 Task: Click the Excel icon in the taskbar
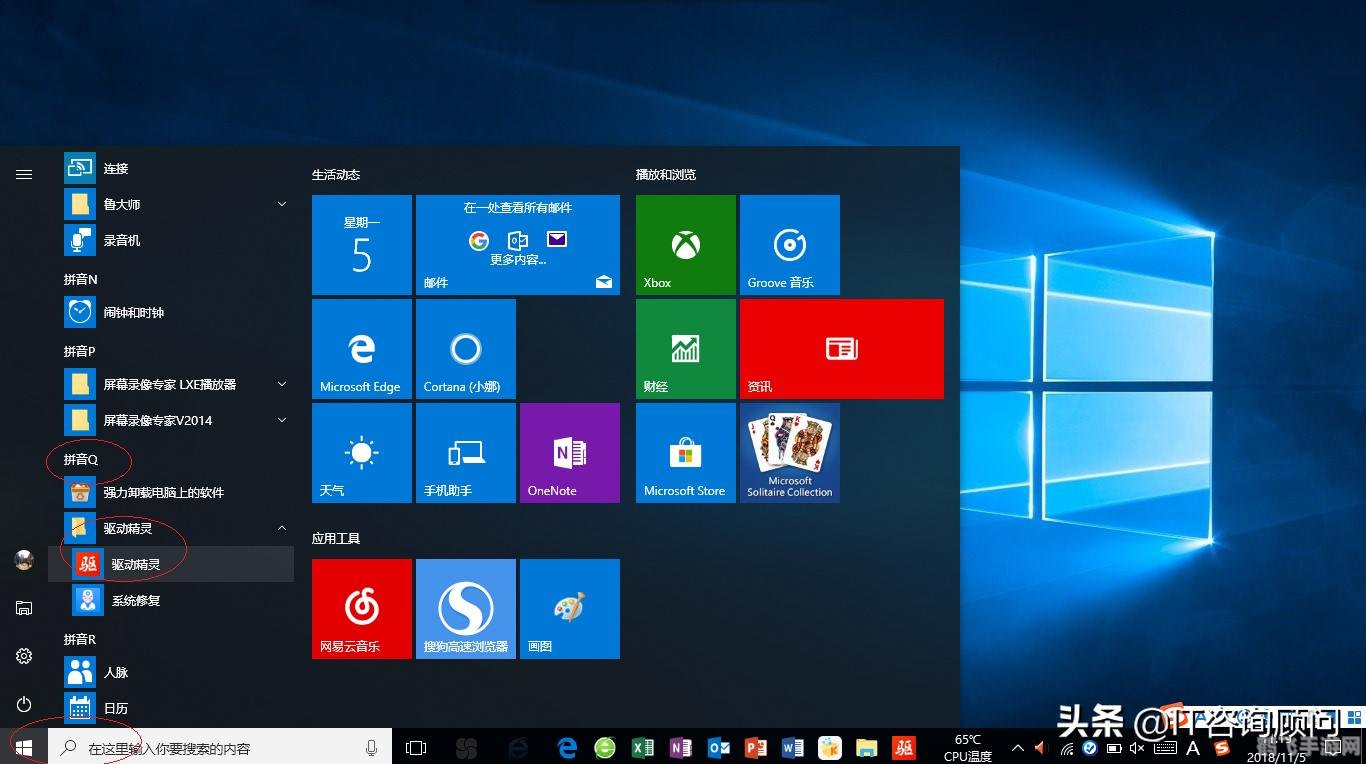(x=643, y=747)
